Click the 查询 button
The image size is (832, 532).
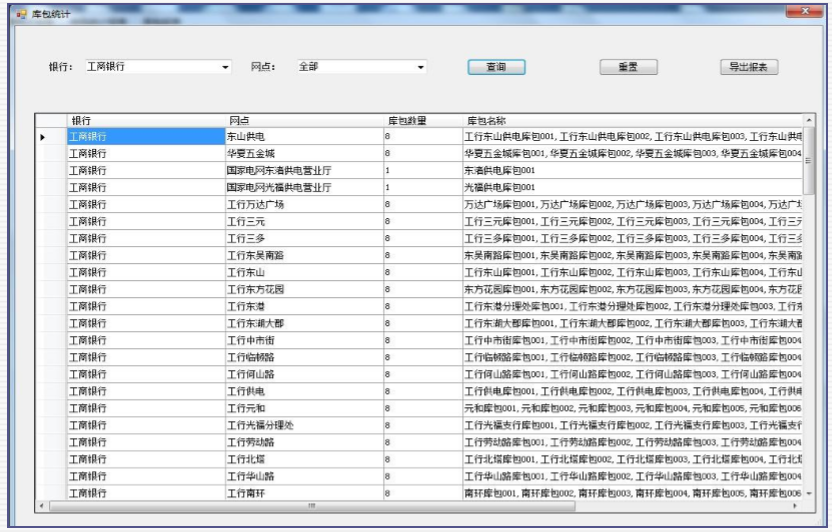[x=496, y=67]
